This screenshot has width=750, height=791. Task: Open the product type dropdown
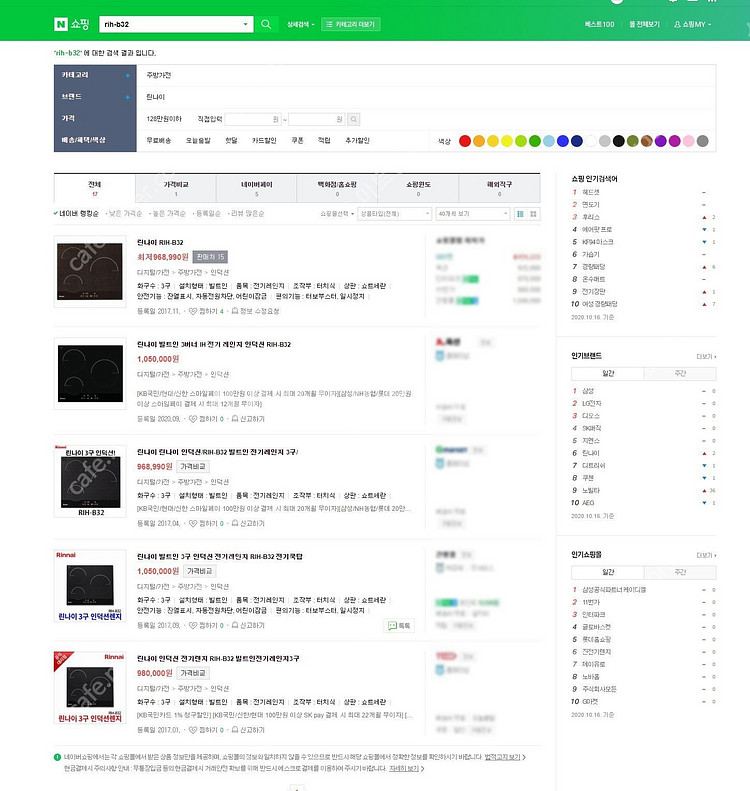click(x=394, y=214)
